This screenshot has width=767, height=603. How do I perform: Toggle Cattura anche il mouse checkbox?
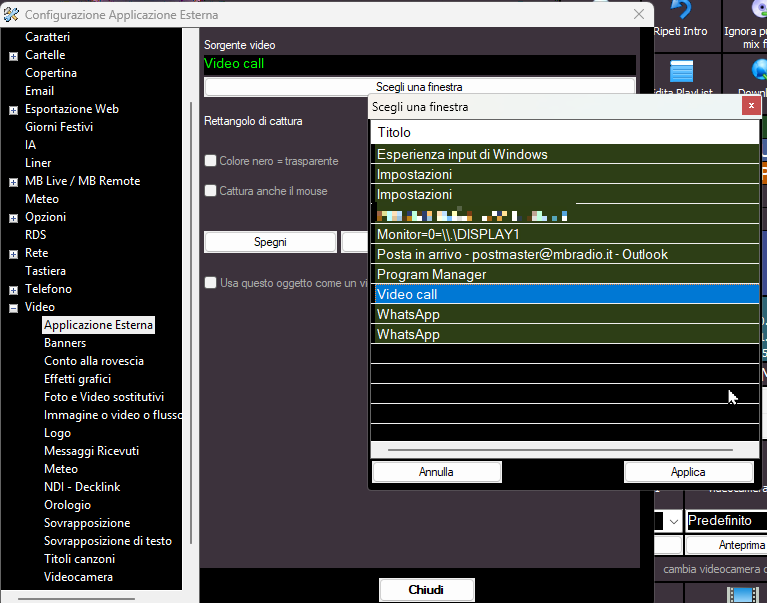210,190
